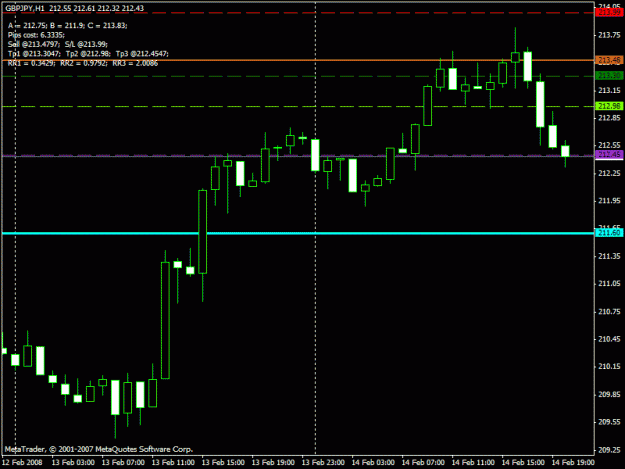
Task: Click the 210.75 price scale value
Action: tap(609, 311)
